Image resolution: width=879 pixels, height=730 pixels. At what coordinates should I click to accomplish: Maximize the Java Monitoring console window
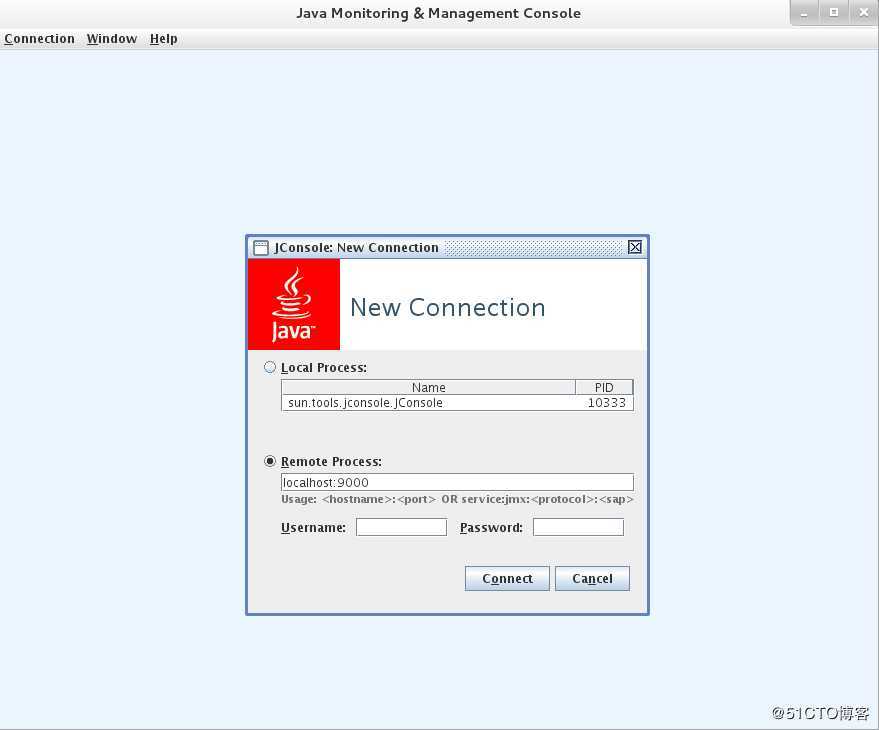pyautogui.click(x=834, y=13)
